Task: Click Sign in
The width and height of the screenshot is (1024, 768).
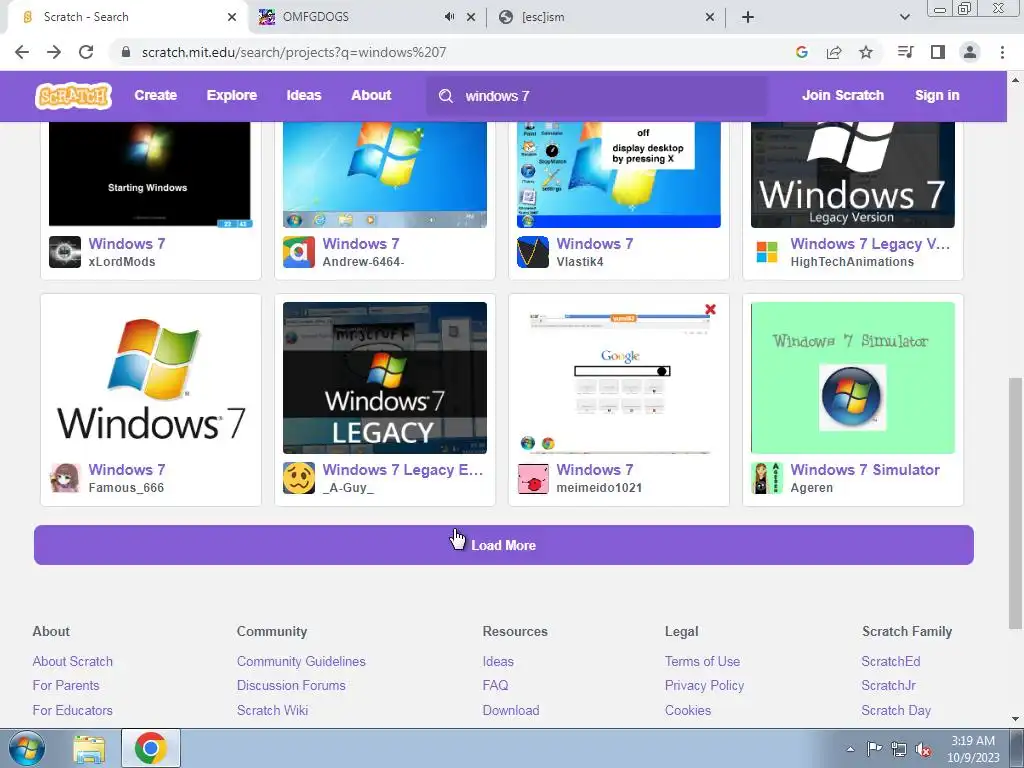Action: pyautogui.click(x=937, y=95)
